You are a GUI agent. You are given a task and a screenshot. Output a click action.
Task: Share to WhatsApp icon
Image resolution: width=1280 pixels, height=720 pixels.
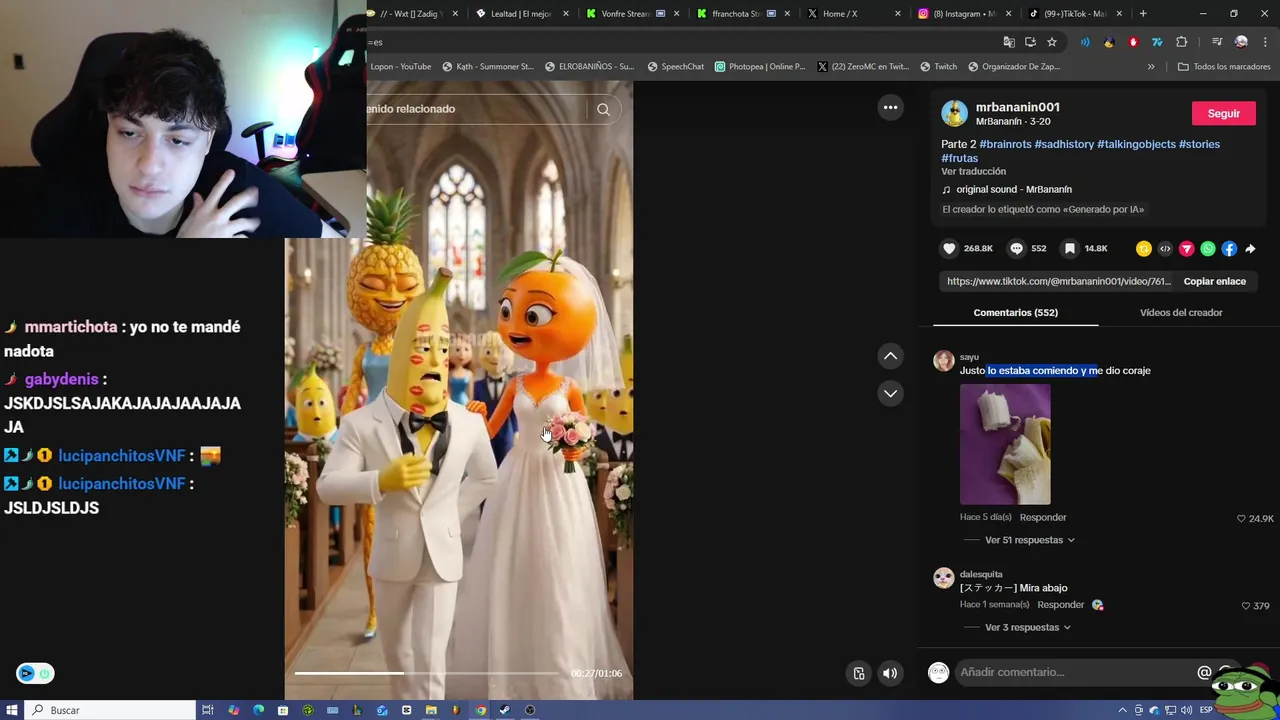[x=1208, y=249]
